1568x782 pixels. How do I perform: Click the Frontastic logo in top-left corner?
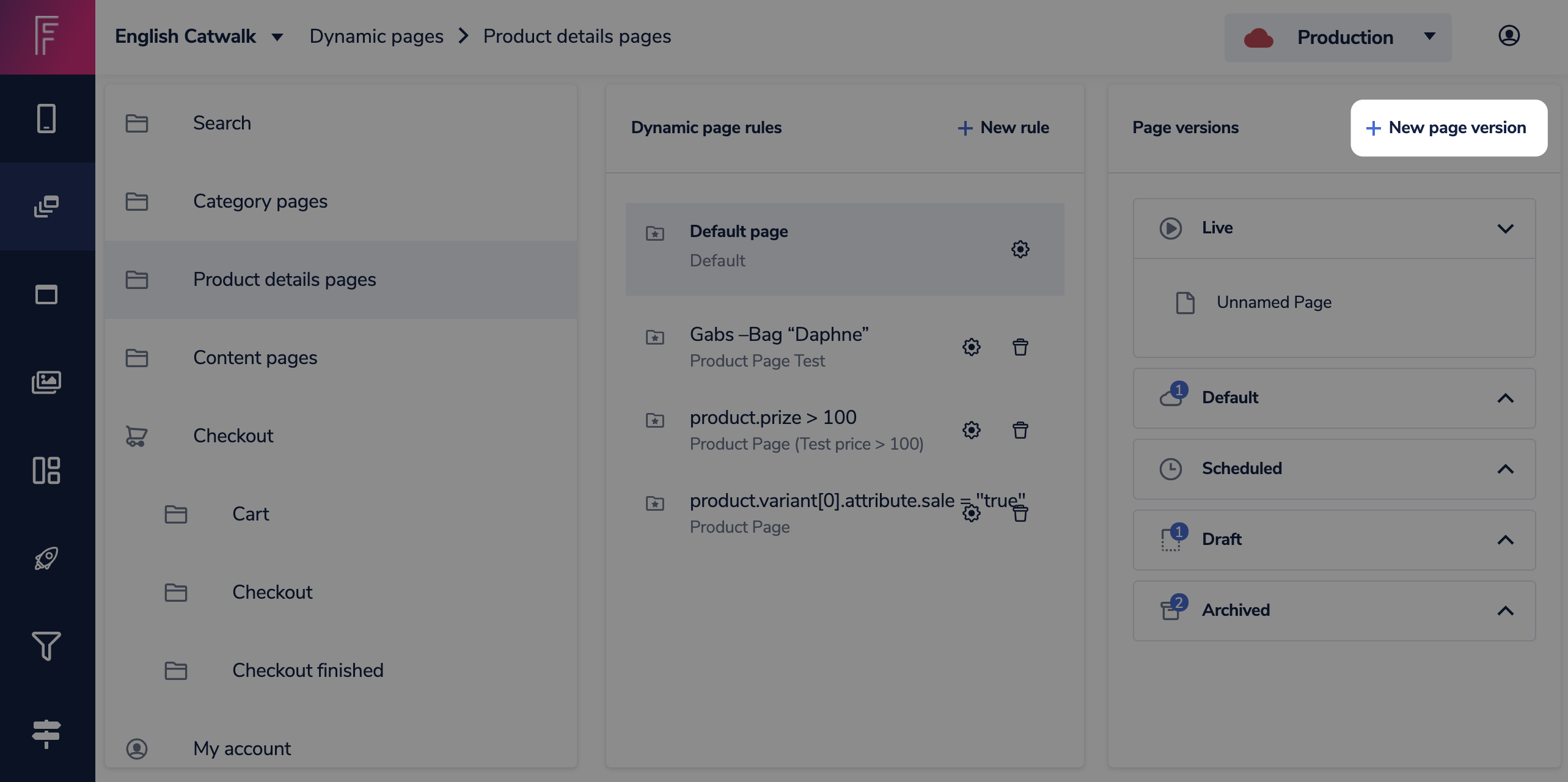click(x=47, y=37)
